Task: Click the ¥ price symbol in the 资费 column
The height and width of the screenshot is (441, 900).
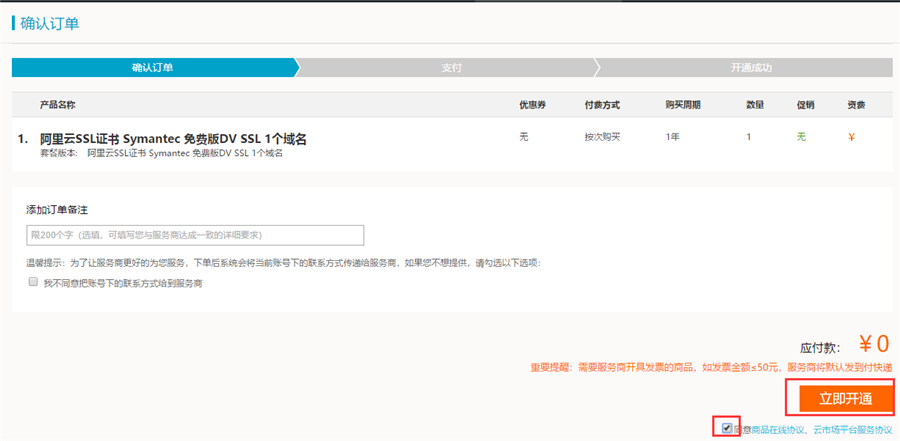Action: click(851, 137)
